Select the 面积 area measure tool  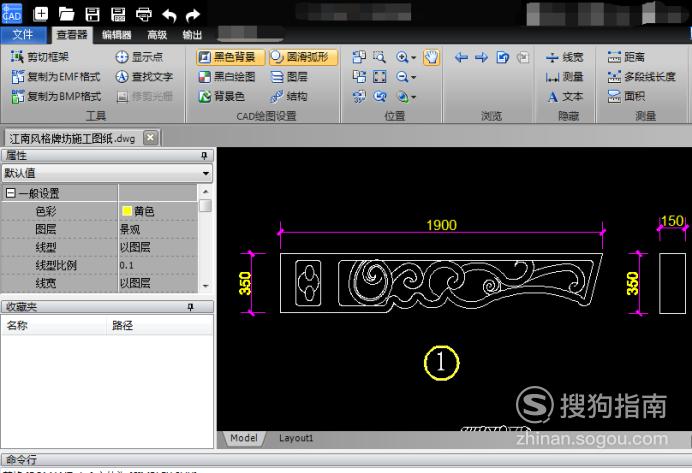[626, 96]
